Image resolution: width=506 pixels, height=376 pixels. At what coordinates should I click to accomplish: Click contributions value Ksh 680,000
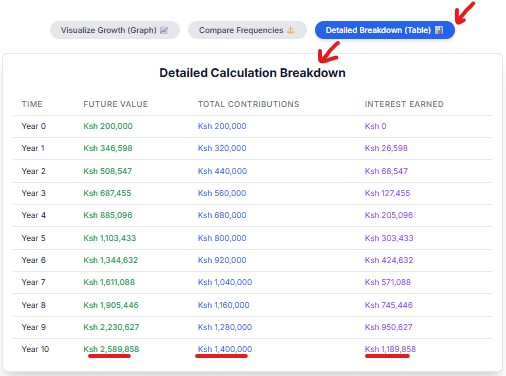click(222, 215)
